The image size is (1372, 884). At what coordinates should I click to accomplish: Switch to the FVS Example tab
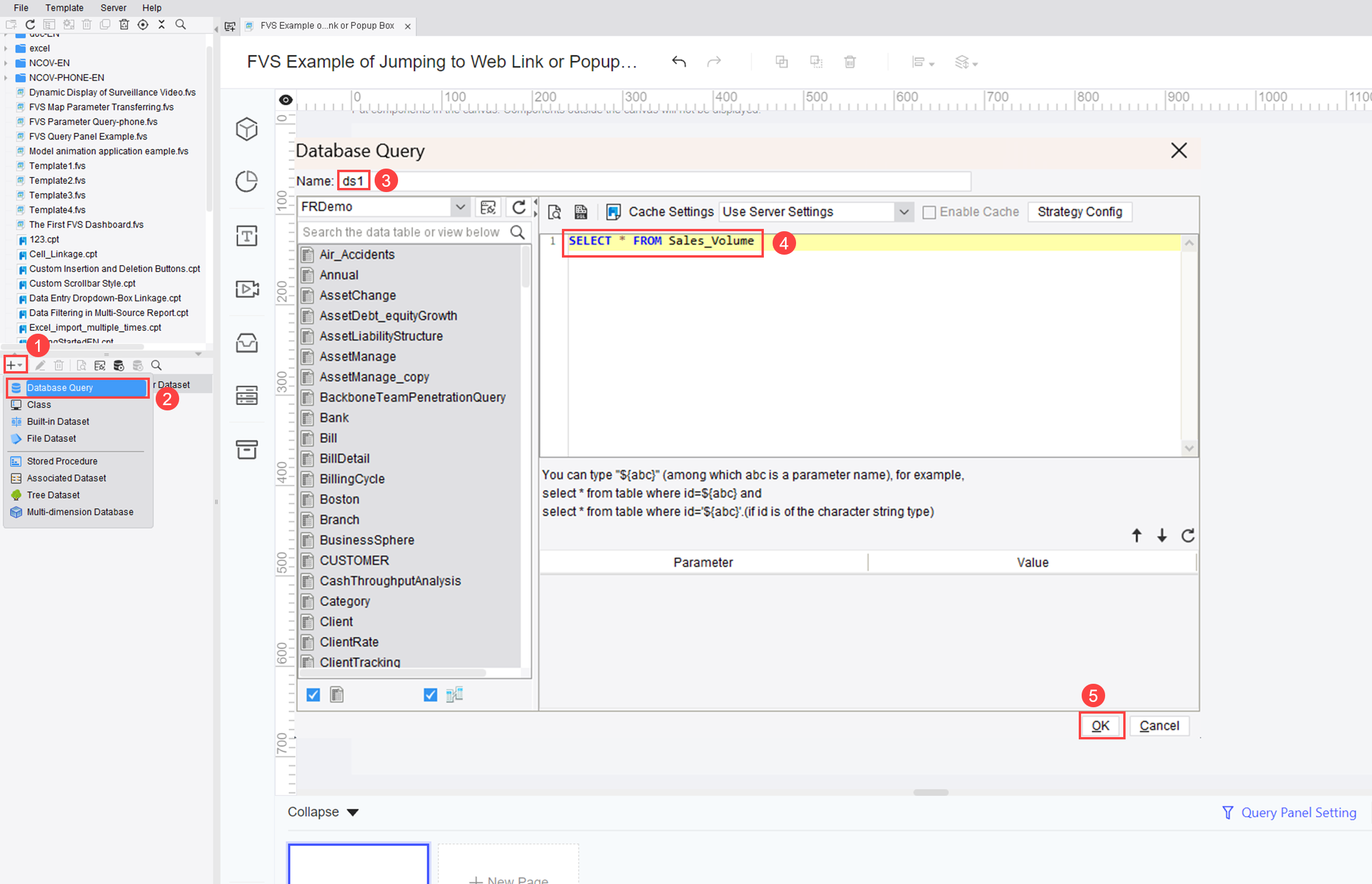point(328,25)
